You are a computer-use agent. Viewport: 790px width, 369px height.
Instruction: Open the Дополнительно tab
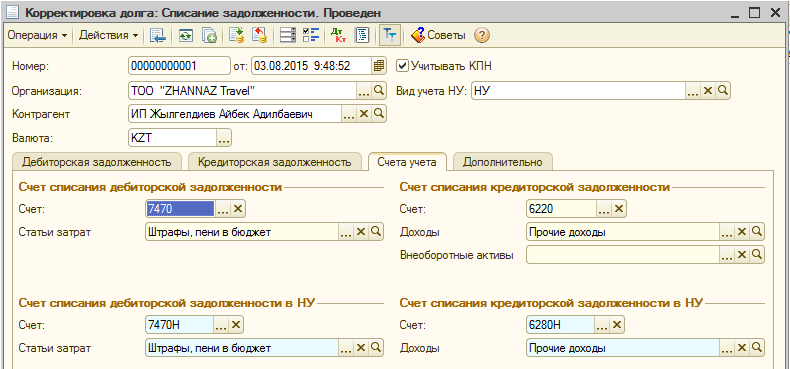tap(502, 162)
